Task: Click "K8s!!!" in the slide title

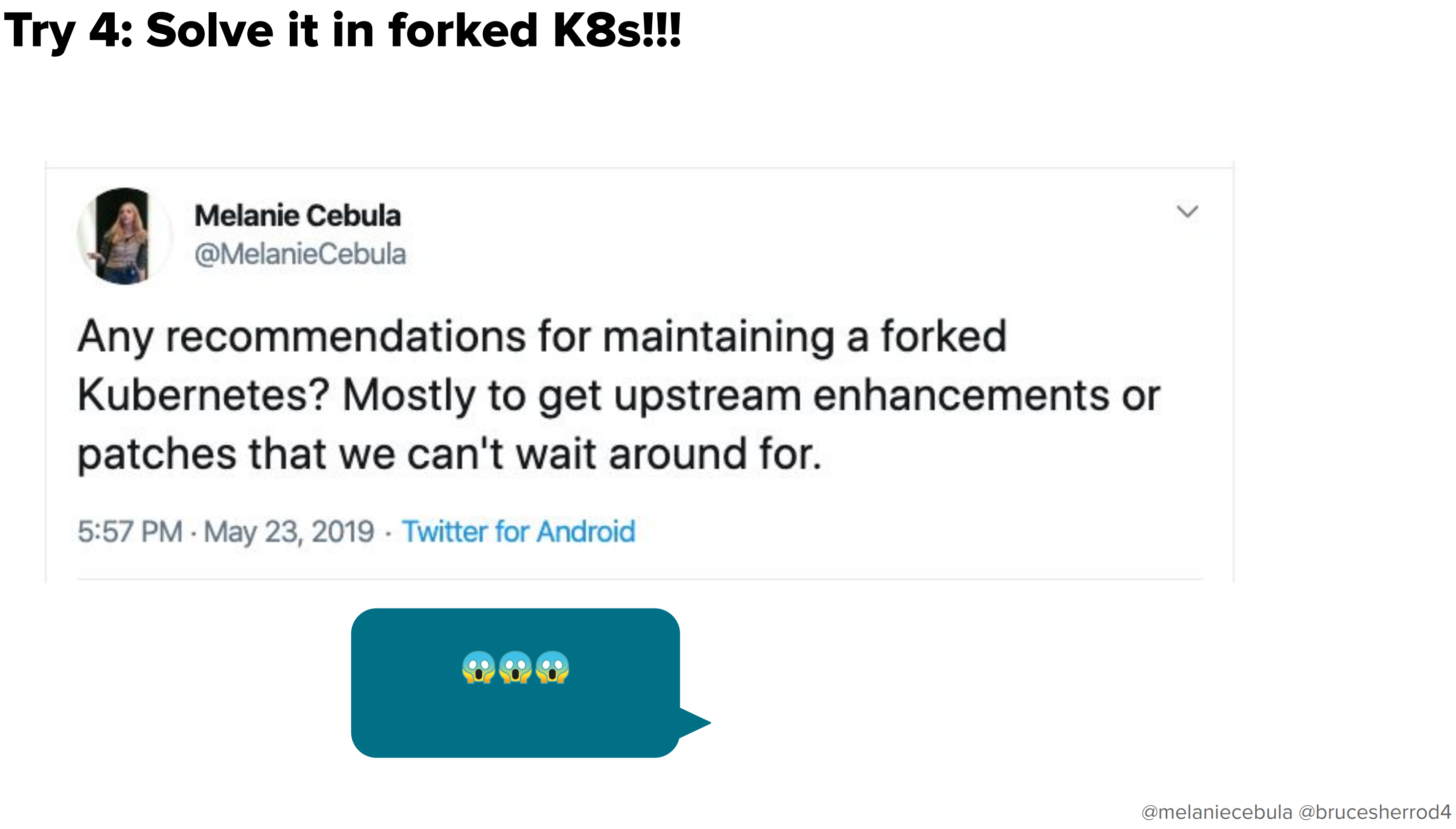Action: (616, 31)
